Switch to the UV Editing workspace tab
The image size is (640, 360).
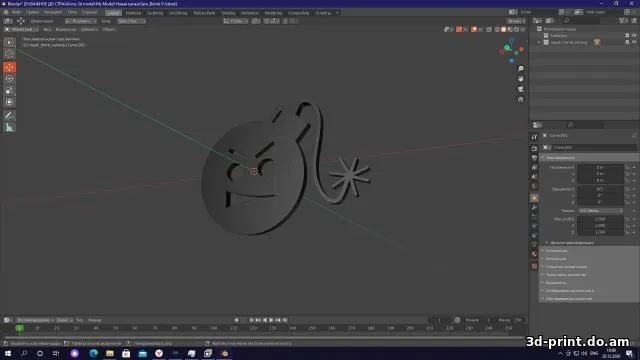pos(178,13)
